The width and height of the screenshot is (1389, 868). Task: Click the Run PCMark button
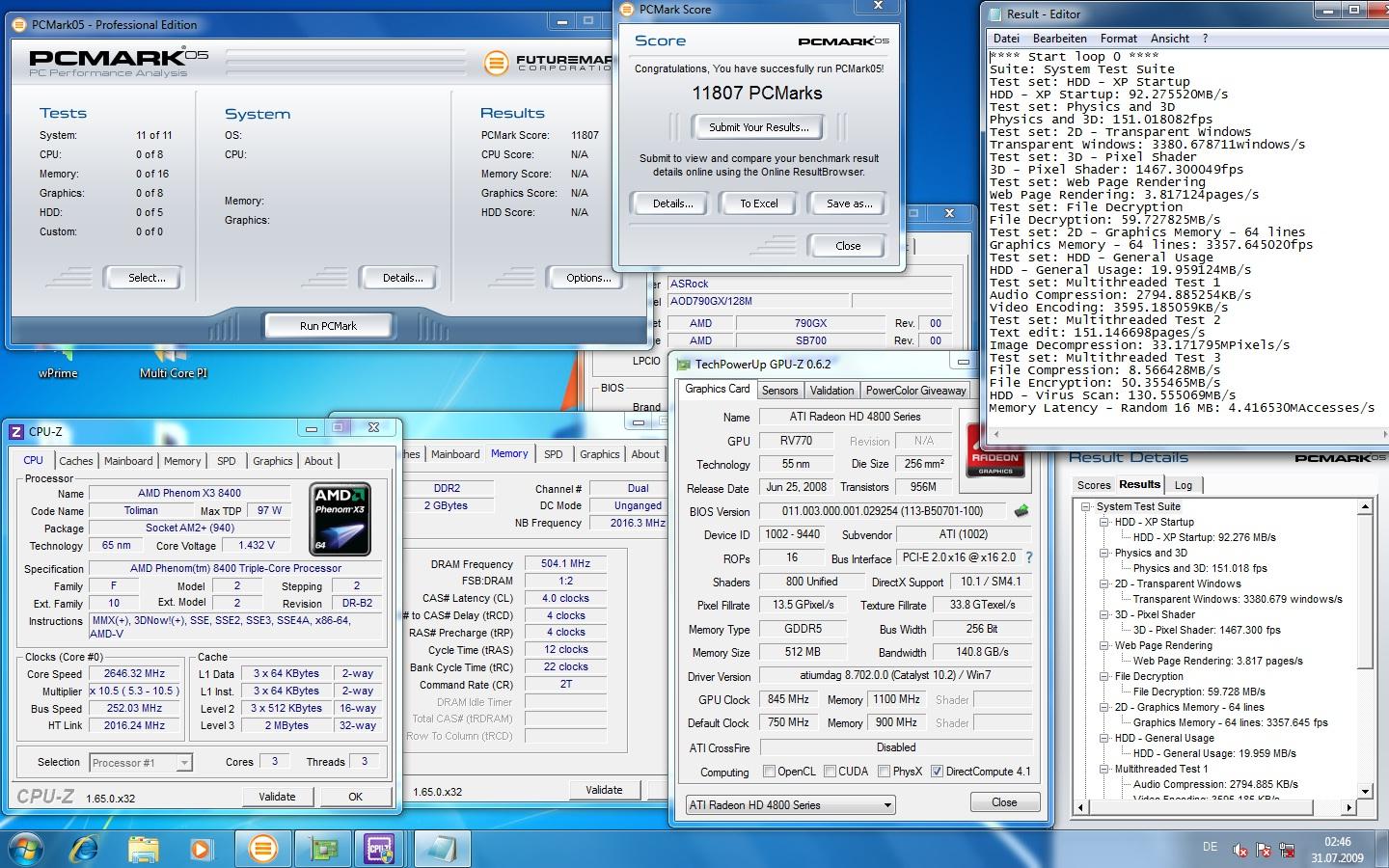click(x=328, y=326)
